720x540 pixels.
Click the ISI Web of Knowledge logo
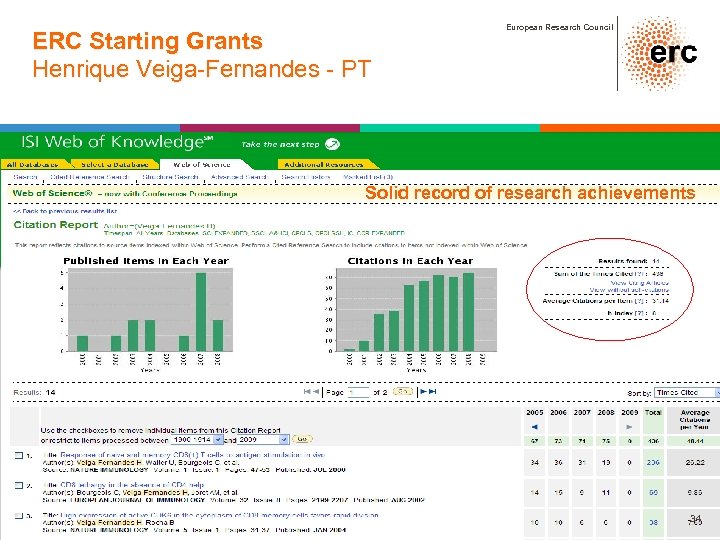117,142
